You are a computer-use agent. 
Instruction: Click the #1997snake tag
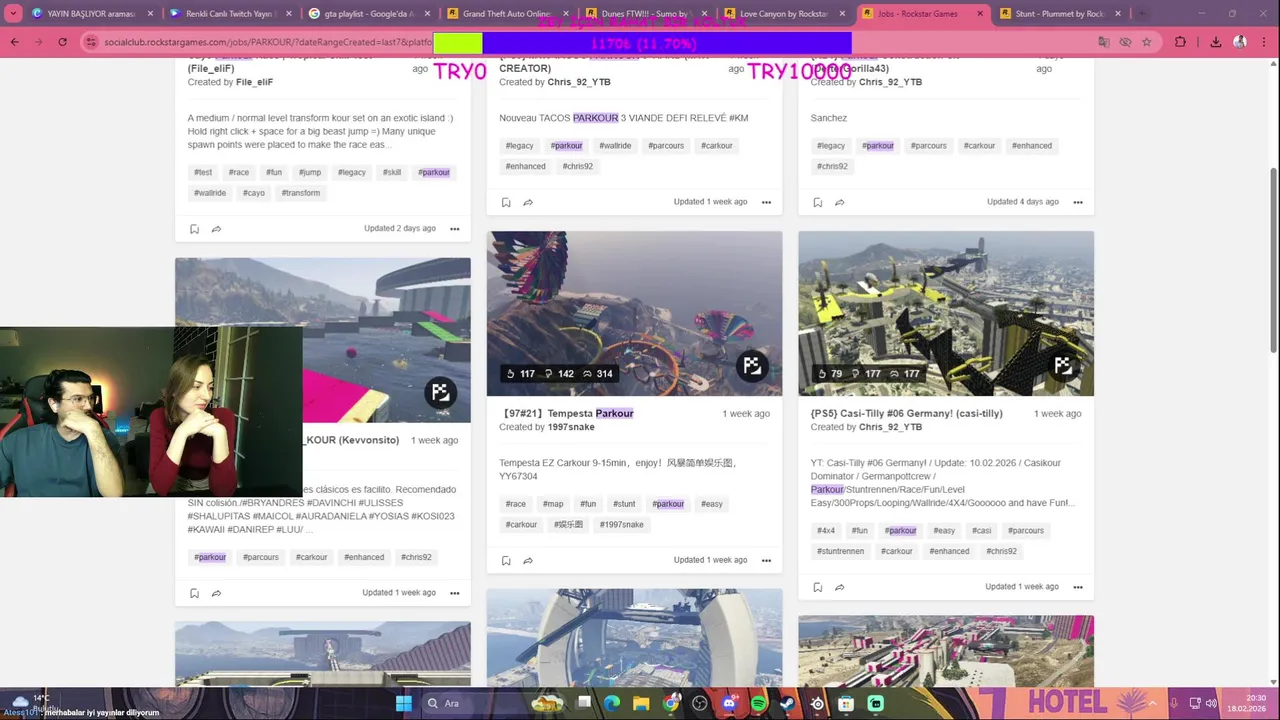click(622, 525)
